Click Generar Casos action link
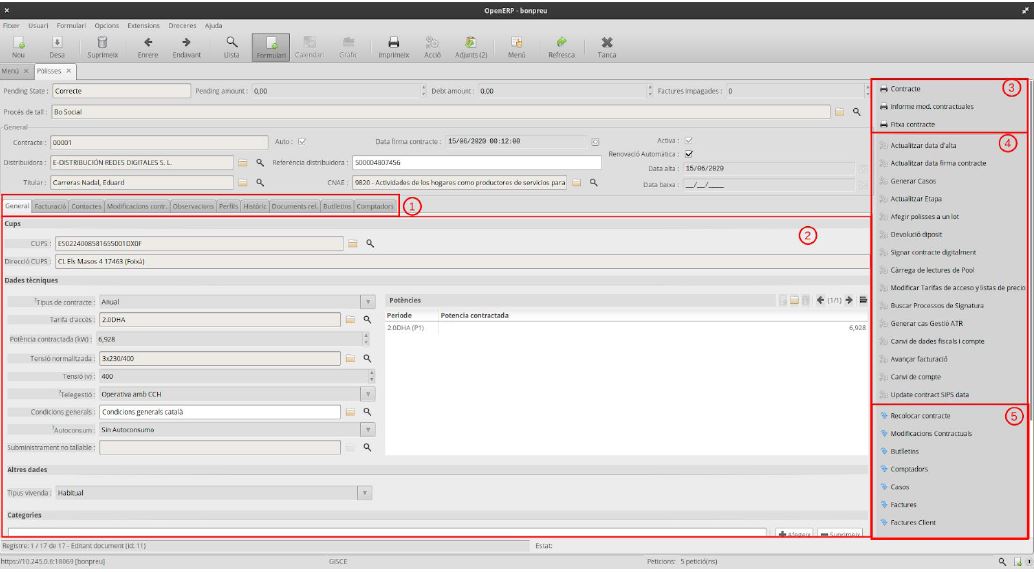This screenshot has width=1034, height=572. pos(916,181)
